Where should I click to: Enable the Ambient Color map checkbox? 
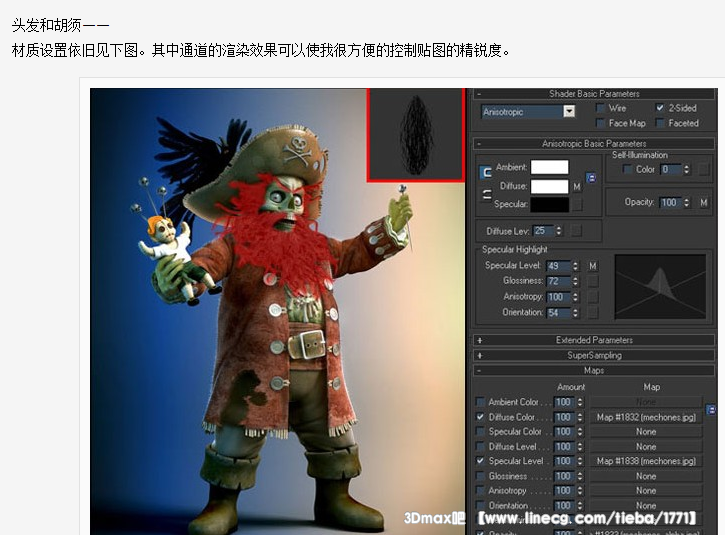tap(480, 402)
